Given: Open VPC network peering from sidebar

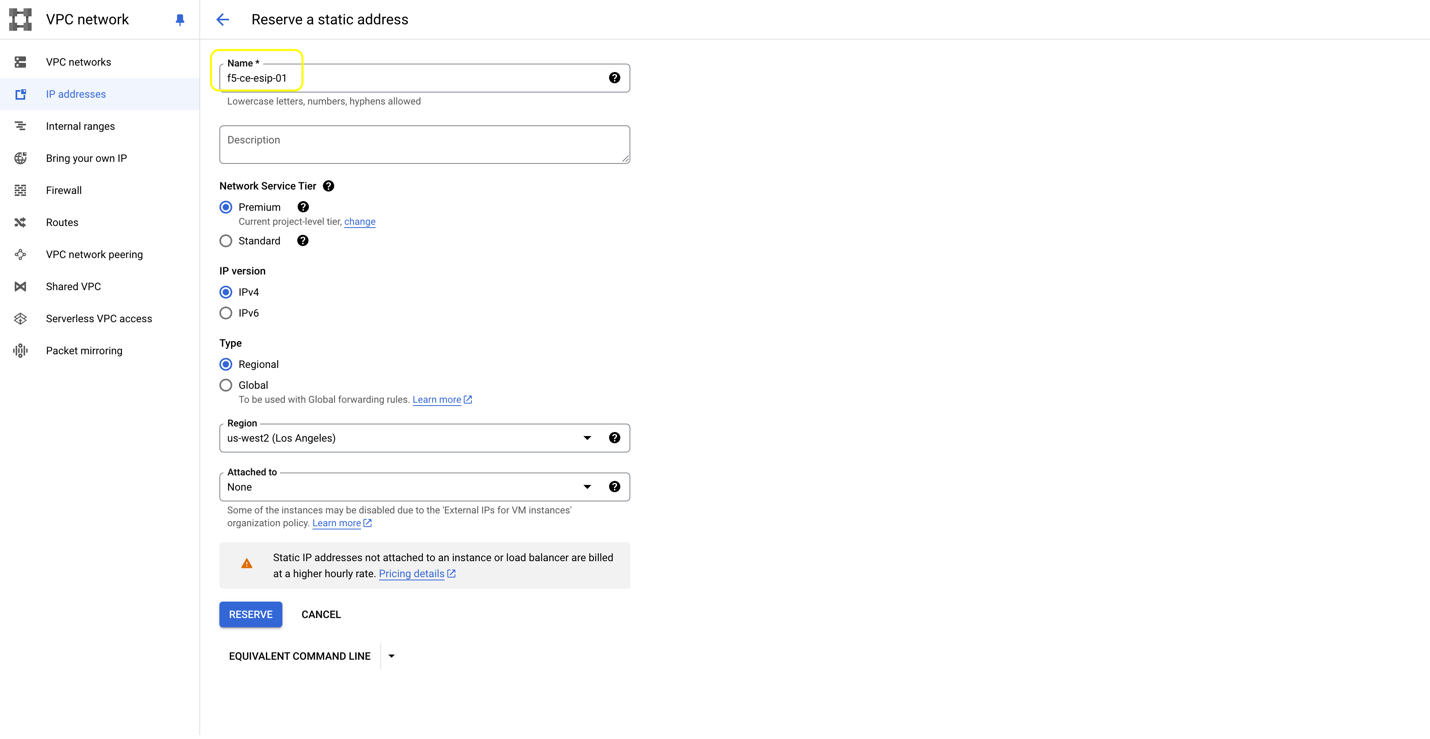Looking at the screenshot, I should coord(20,254).
